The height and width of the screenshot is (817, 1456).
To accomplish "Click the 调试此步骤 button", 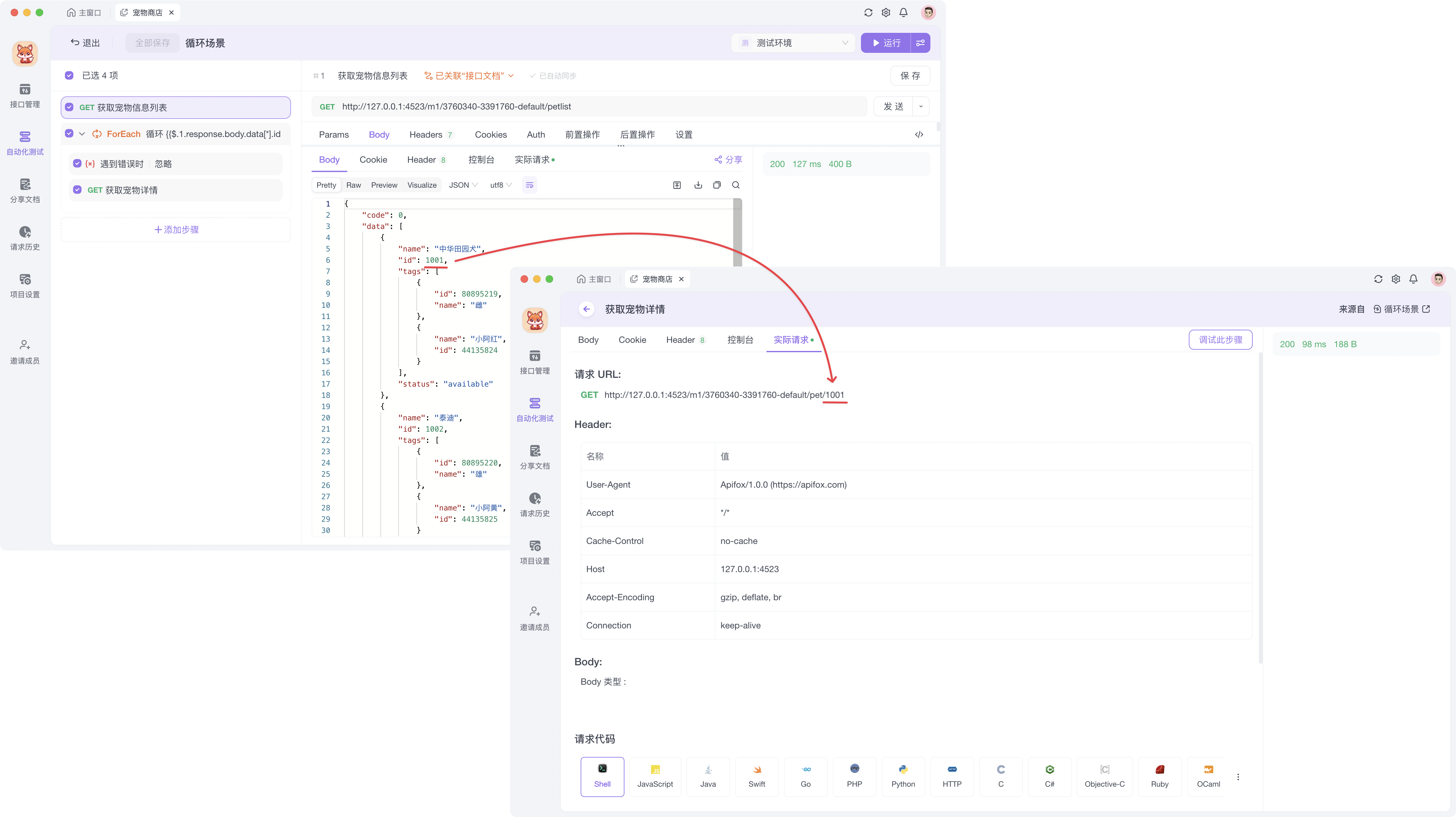I will (x=1220, y=340).
